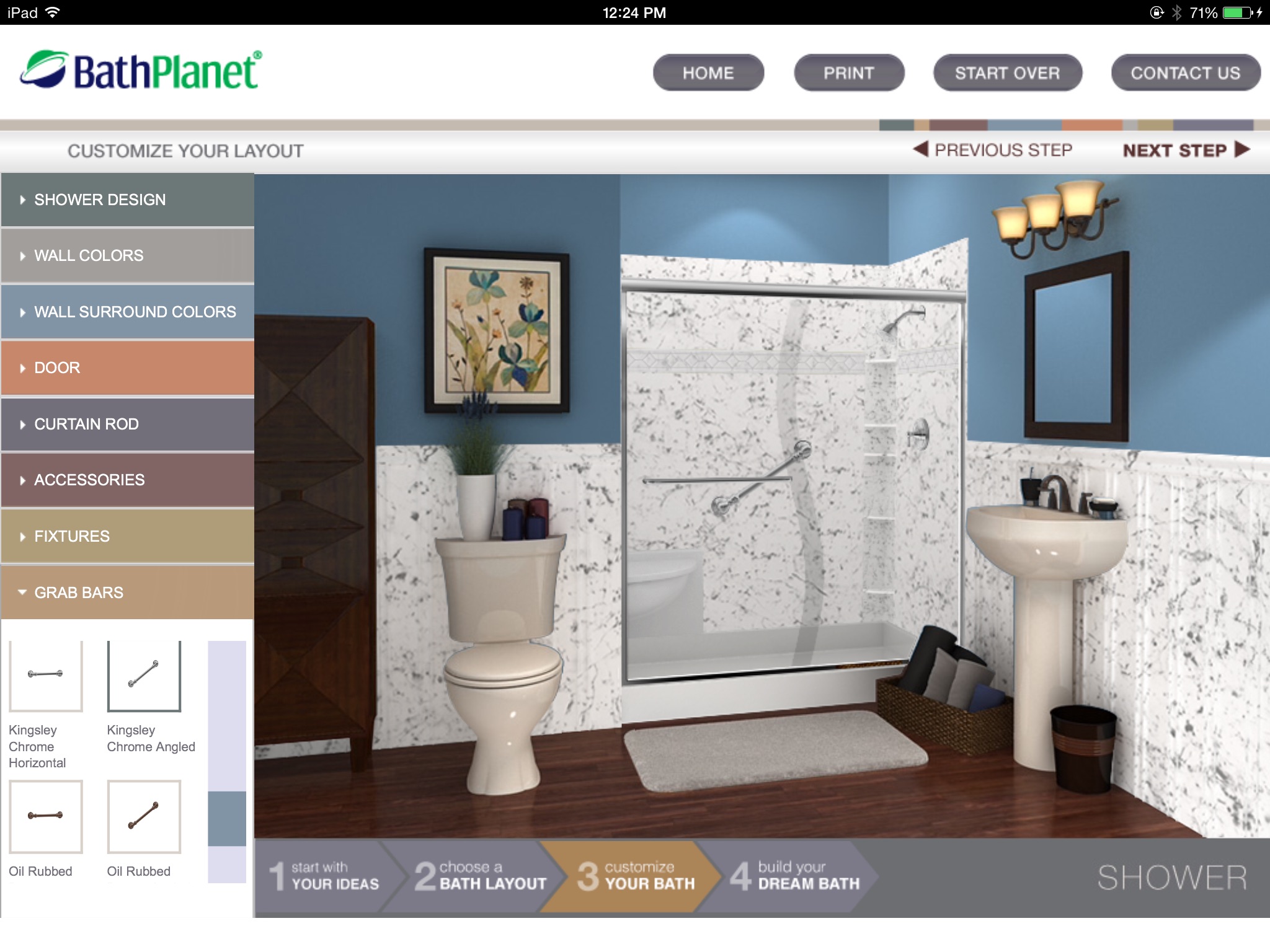Select Kingsley Chrome Horizontal grab bar

(x=47, y=676)
